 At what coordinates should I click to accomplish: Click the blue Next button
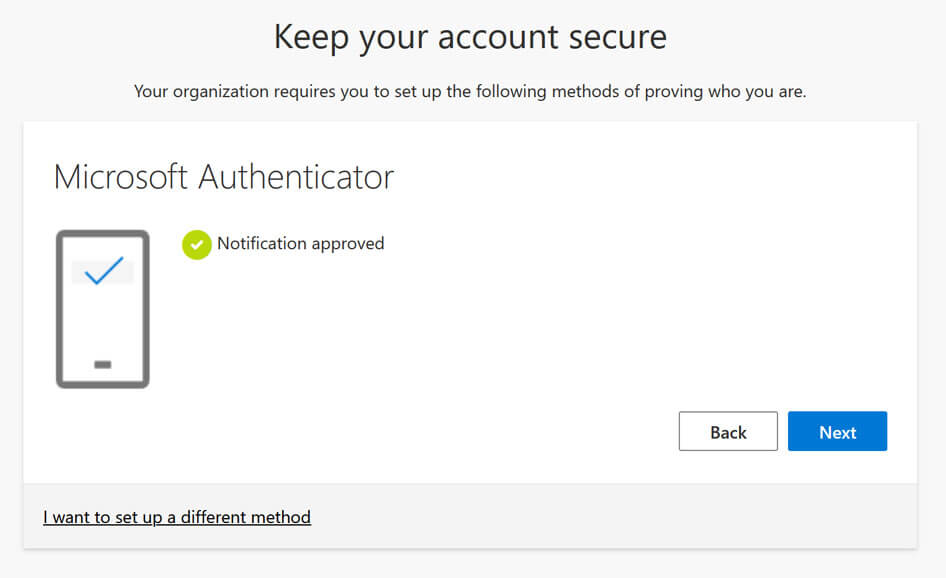[x=837, y=431]
